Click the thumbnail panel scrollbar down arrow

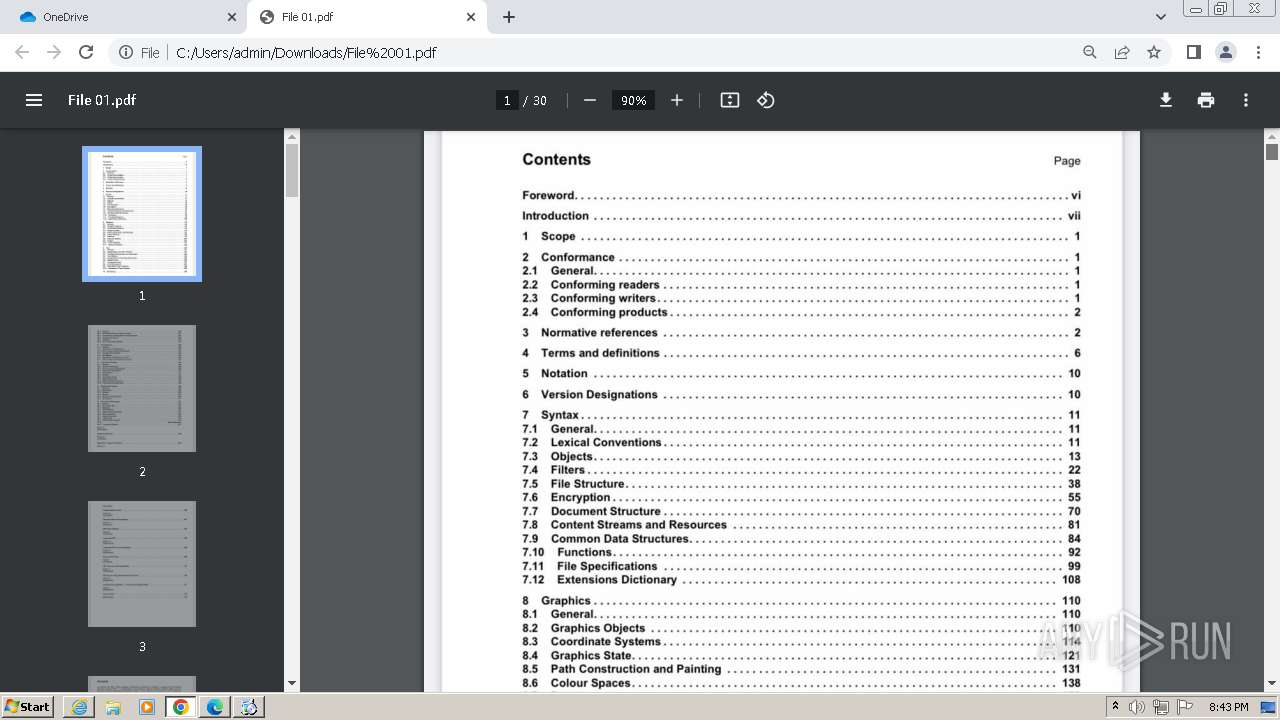(292, 684)
